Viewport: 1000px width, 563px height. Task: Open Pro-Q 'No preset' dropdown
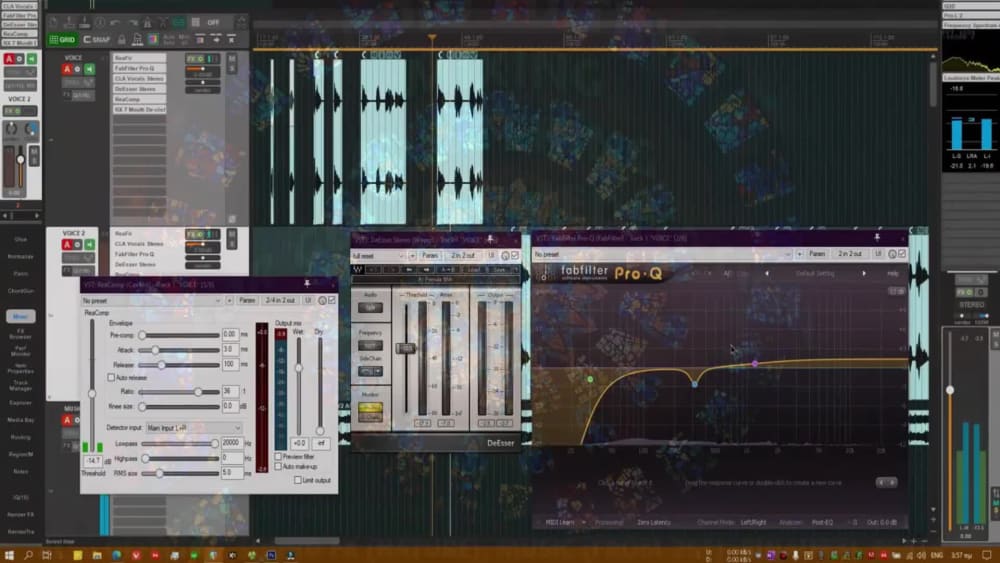pyautogui.click(x=661, y=254)
